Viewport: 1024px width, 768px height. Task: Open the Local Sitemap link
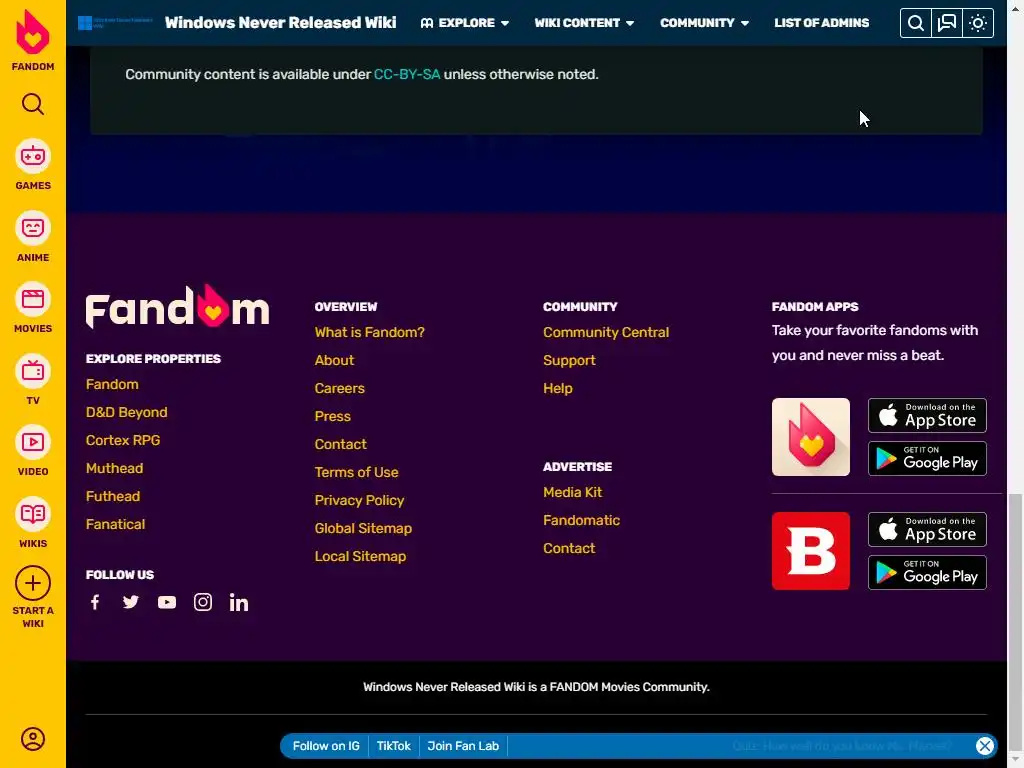coord(360,556)
